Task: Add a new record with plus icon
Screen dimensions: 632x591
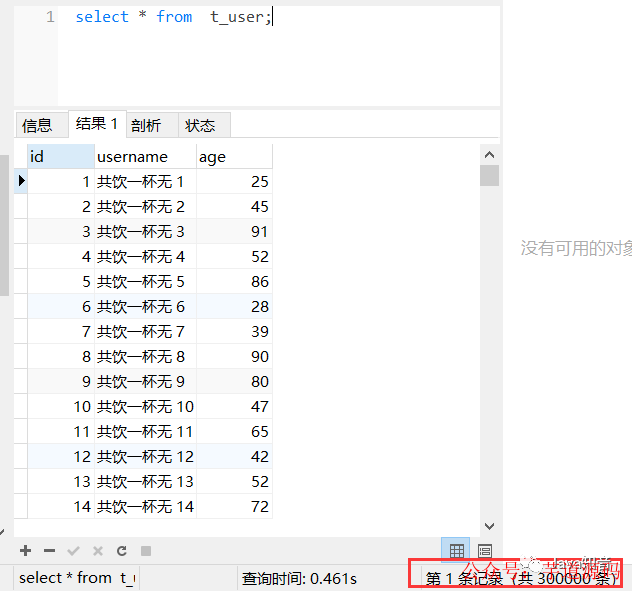Action: [25, 550]
